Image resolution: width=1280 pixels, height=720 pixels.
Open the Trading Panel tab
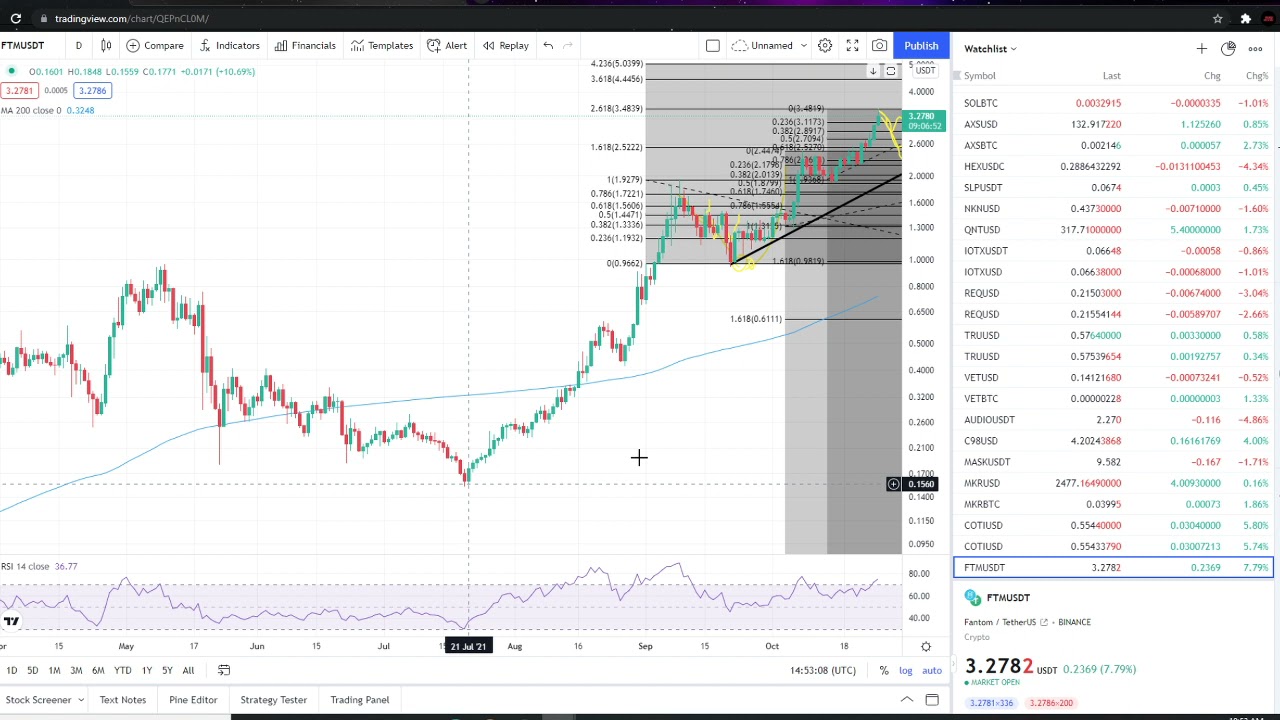tap(360, 699)
